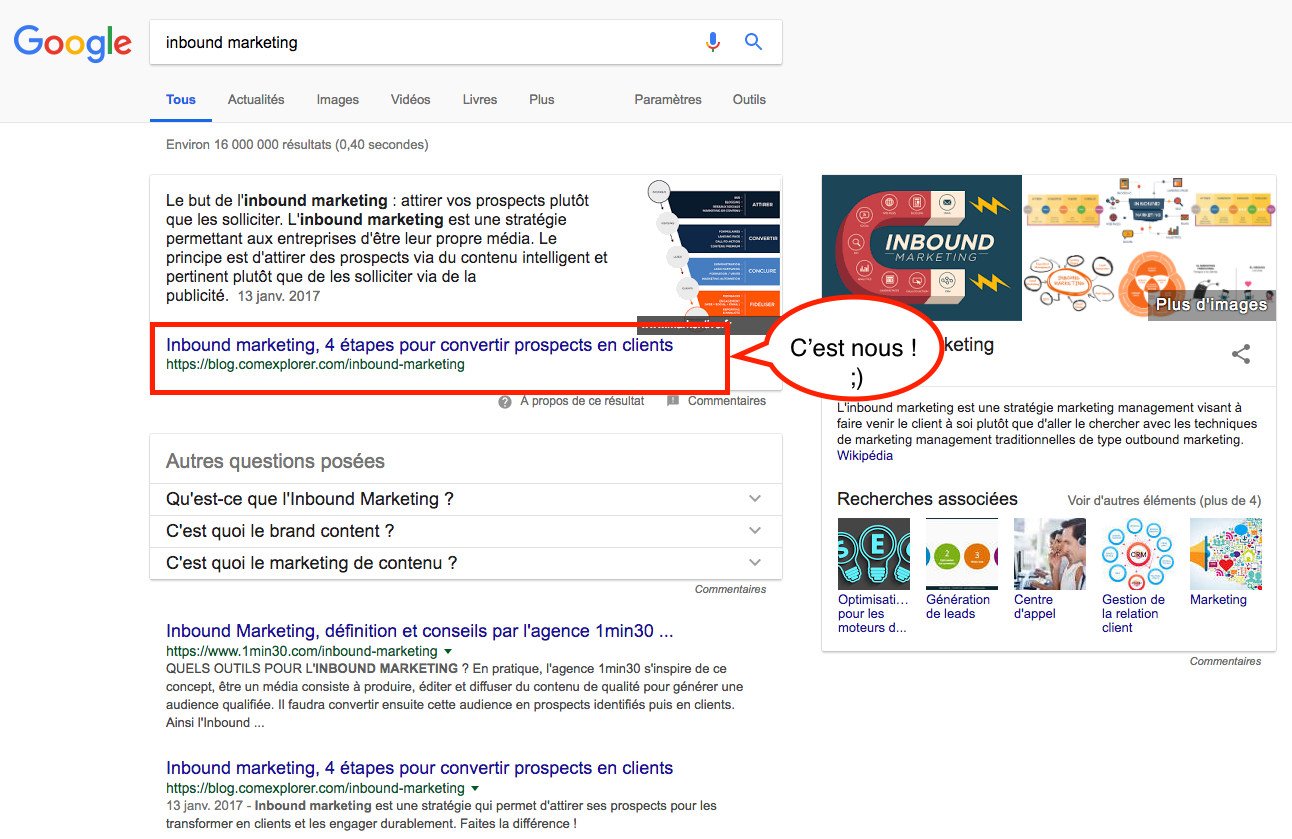1292x839 pixels.
Task: Open featured snippet title link Inbound marketing 4 étapes
Action: pos(419,345)
